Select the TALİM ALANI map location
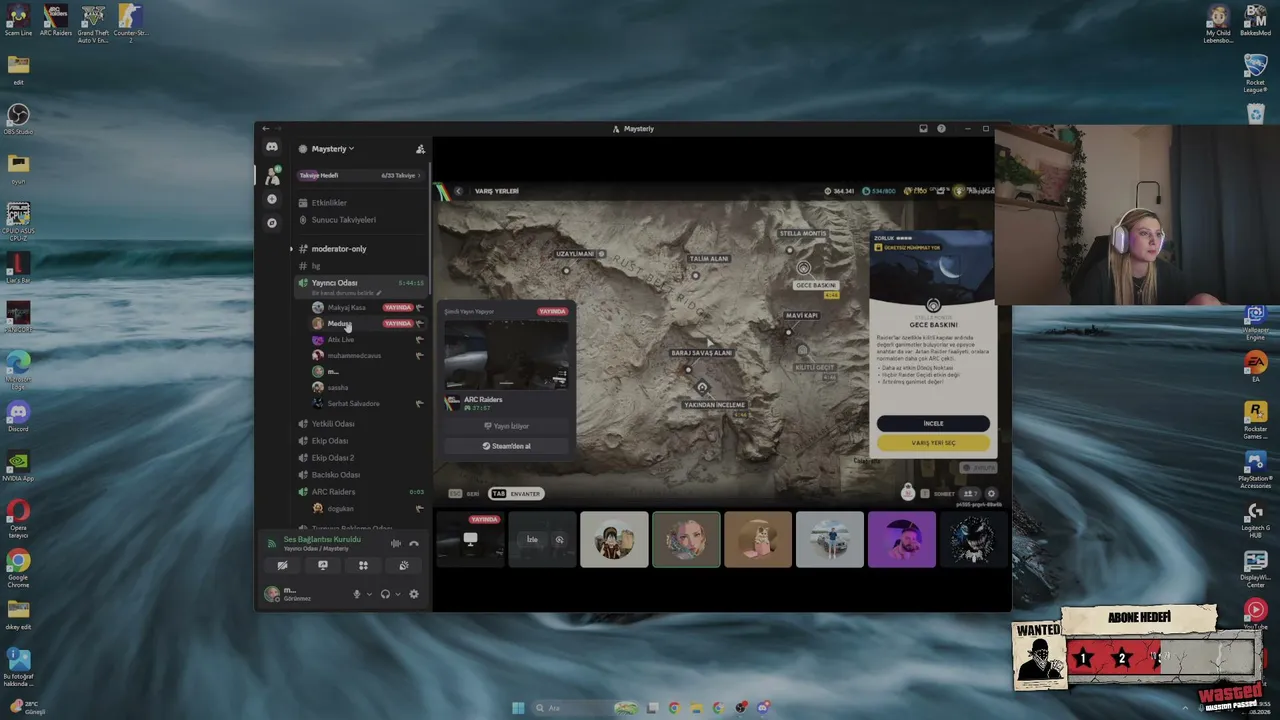Image resolution: width=1280 pixels, height=720 pixels. (x=708, y=259)
